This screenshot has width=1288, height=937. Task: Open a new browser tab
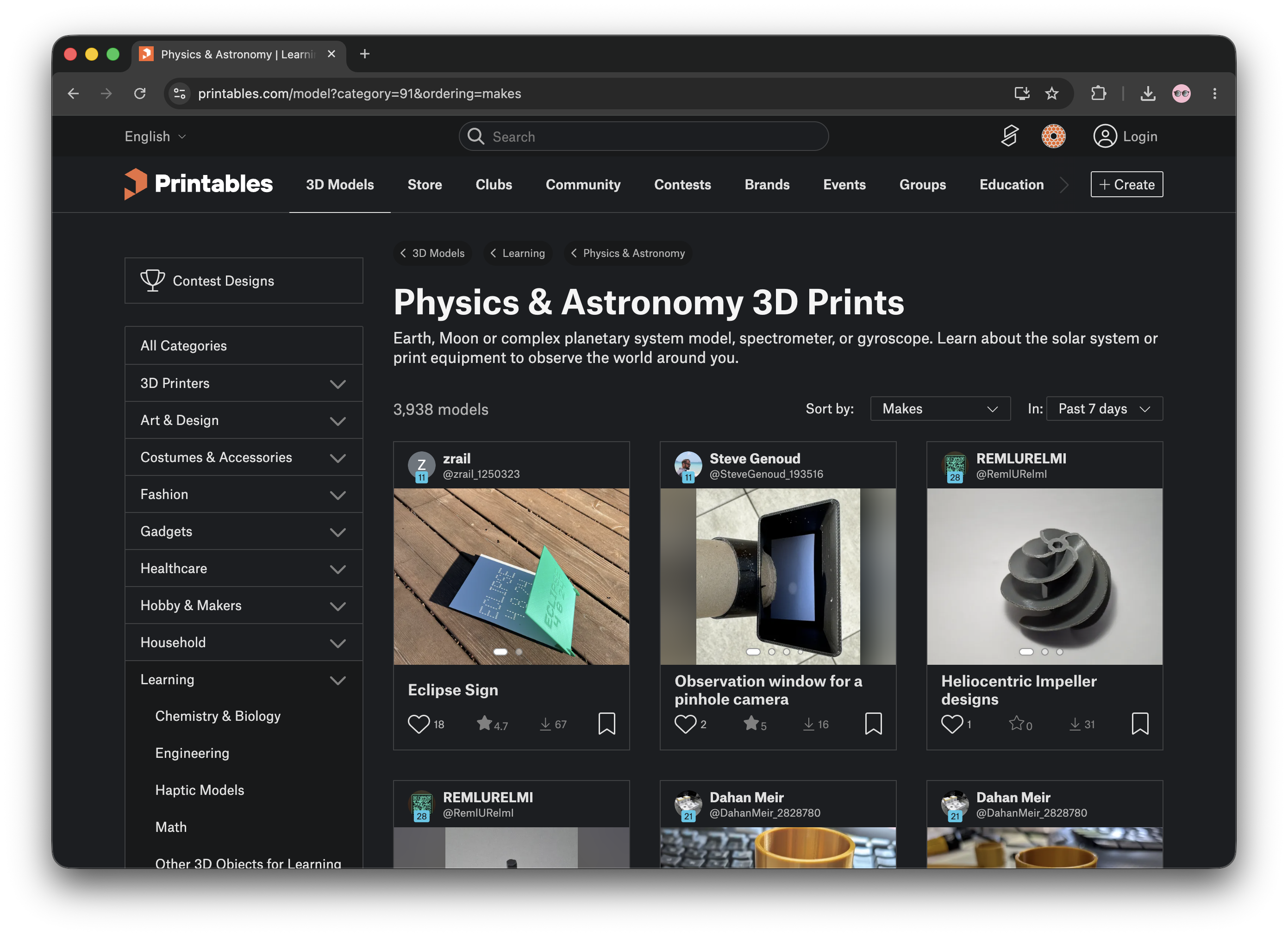(x=364, y=54)
